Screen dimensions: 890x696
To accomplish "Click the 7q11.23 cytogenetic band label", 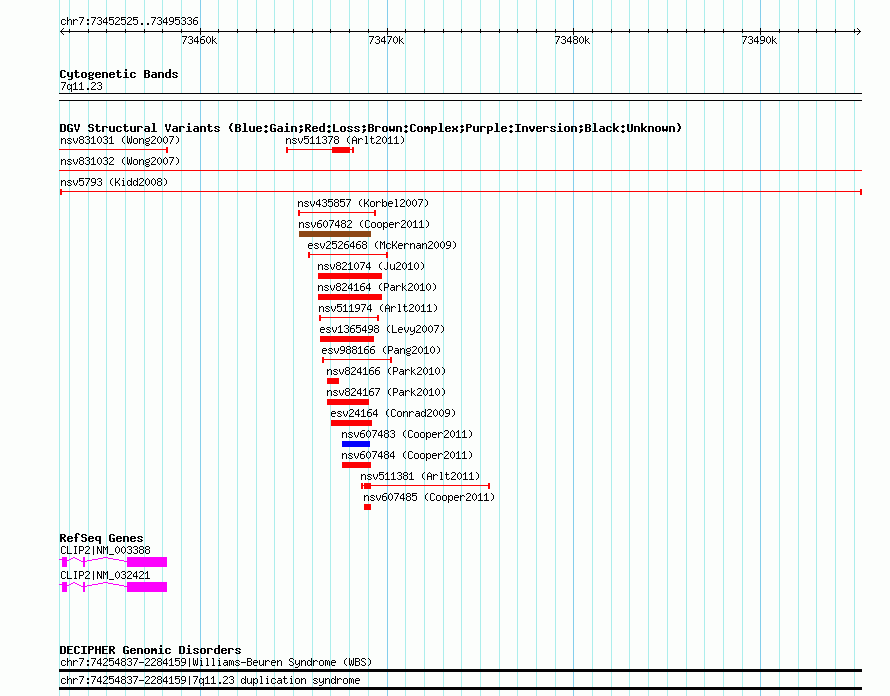I will (x=81, y=86).
